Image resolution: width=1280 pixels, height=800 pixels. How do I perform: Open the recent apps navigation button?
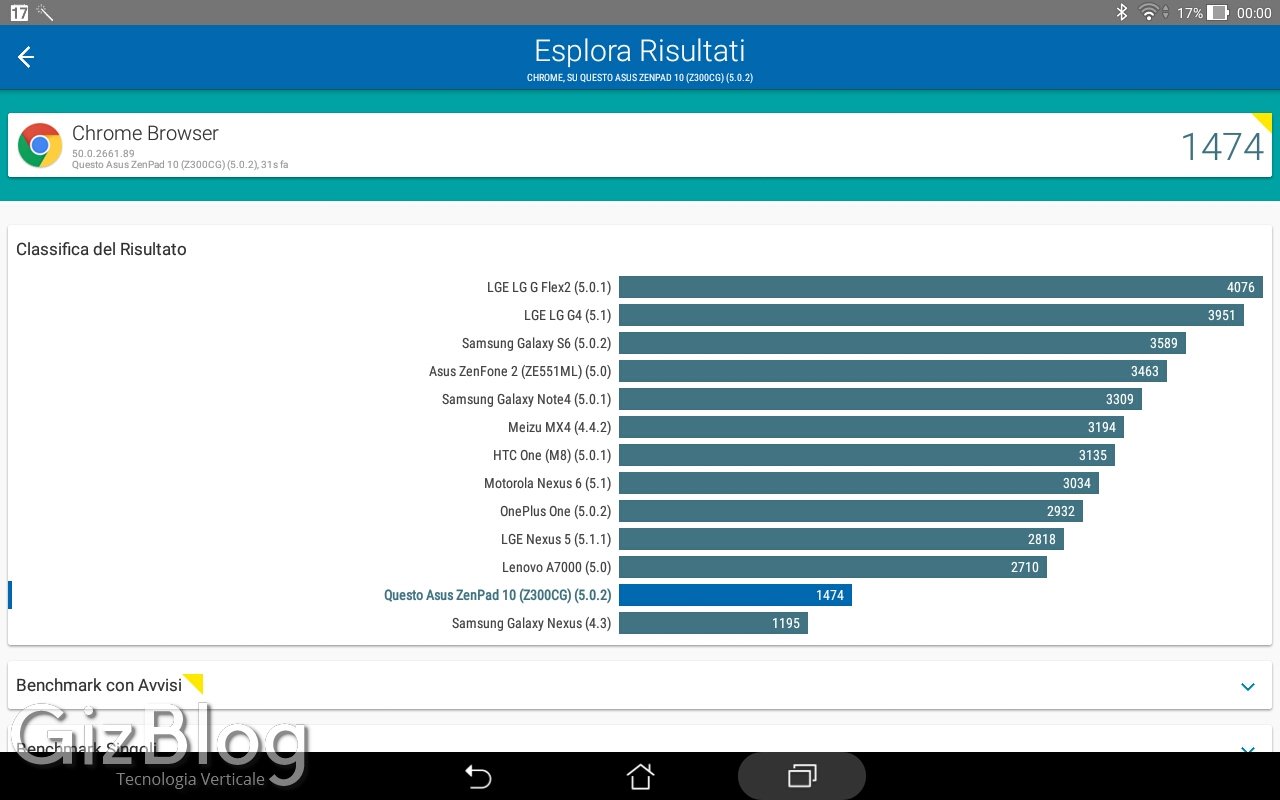coord(802,776)
